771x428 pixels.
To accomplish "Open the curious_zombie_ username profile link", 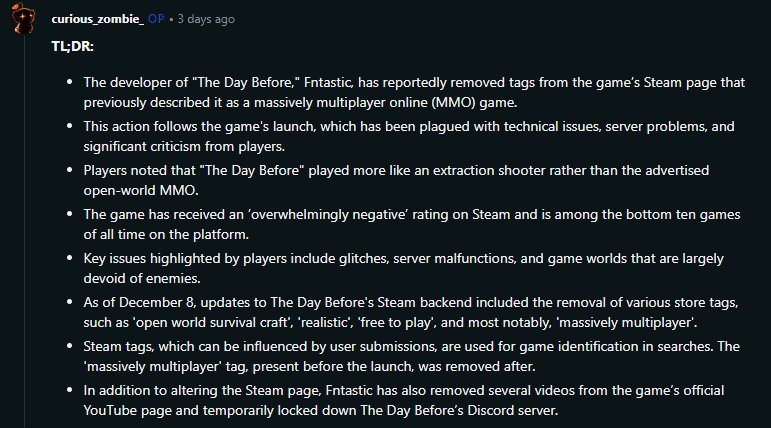I will tap(97, 19).
